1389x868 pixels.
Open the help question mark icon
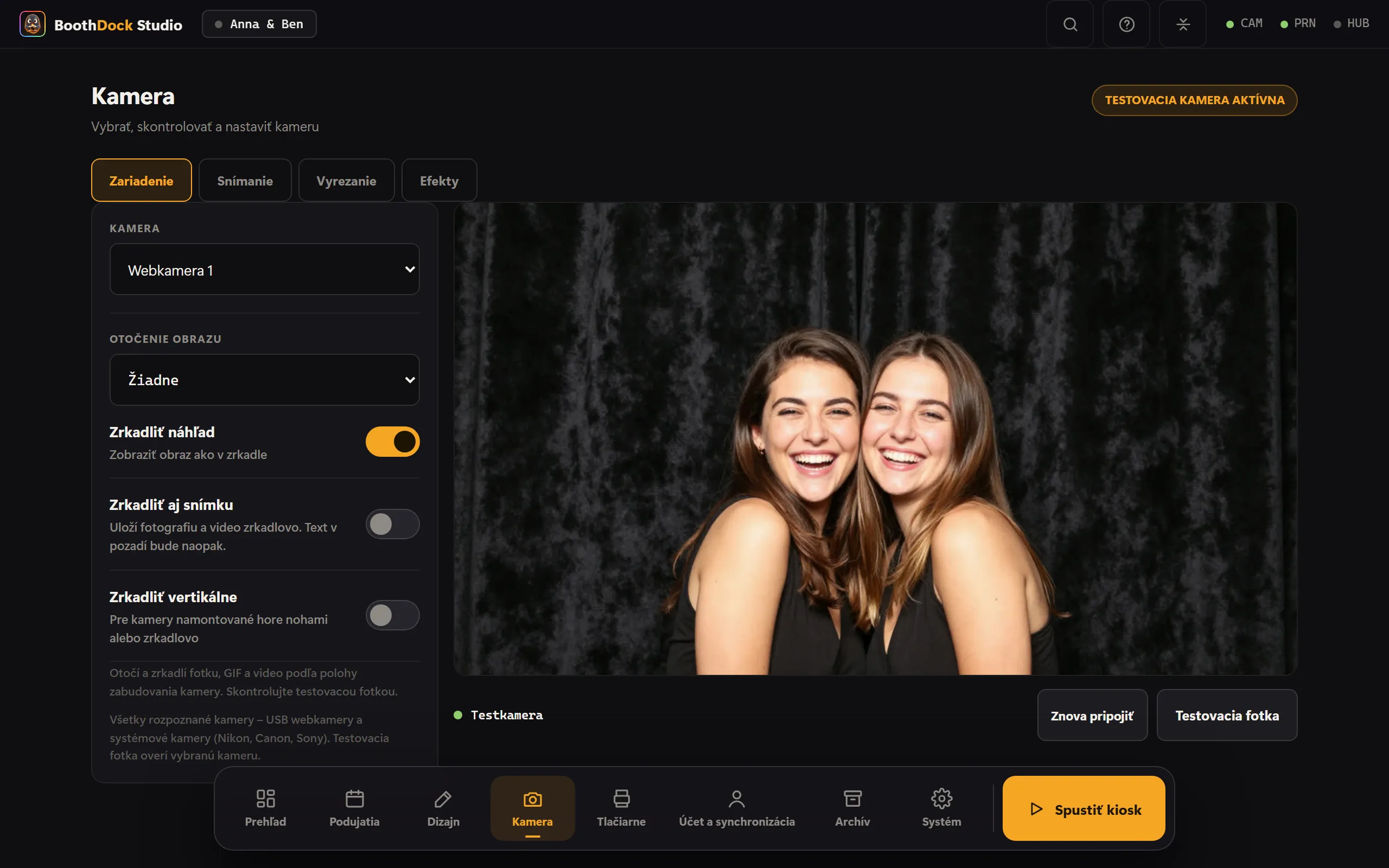pyautogui.click(x=1126, y=24)
